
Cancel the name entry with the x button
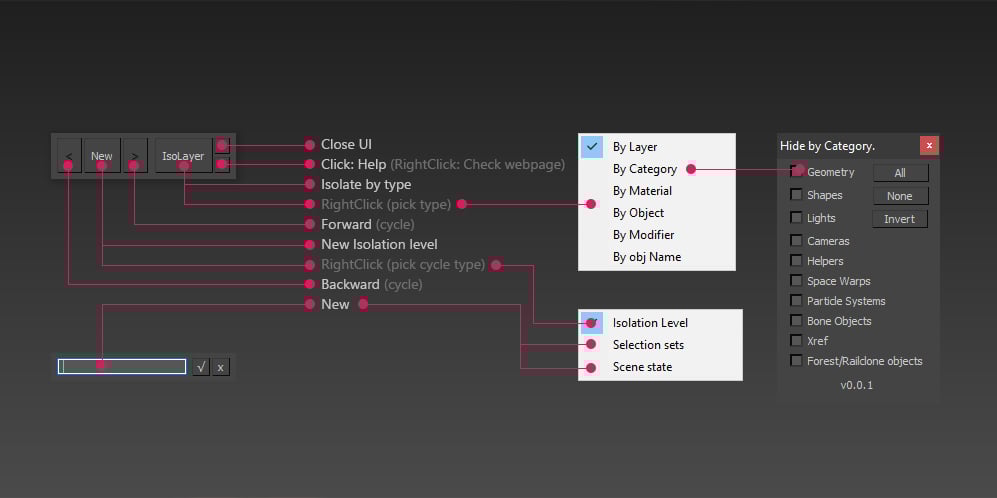click(x=221, y=367)
